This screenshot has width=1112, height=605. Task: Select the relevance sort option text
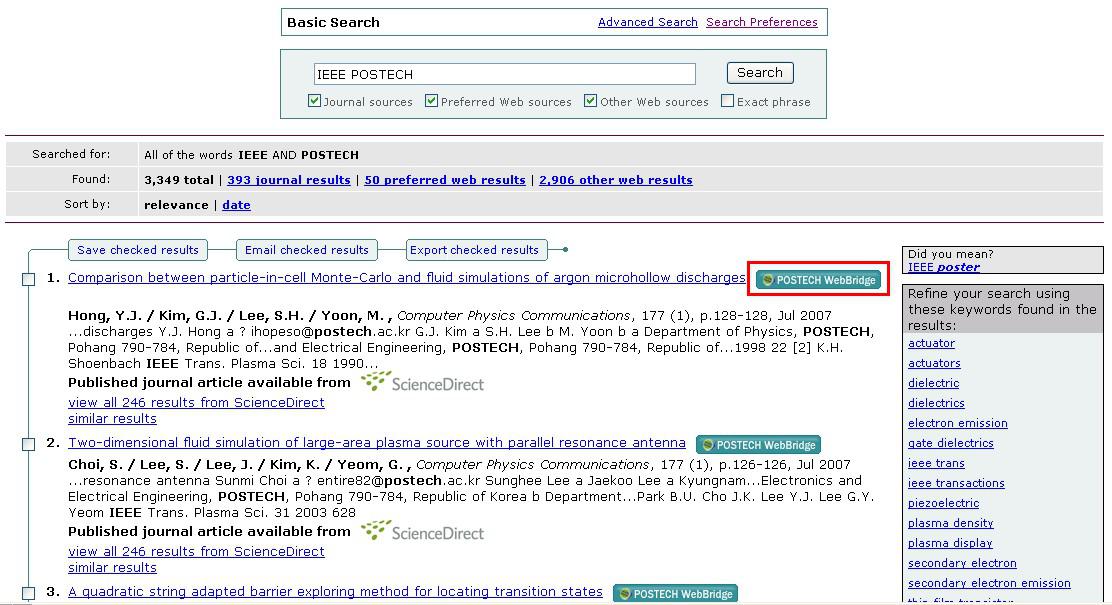coord(176,205)
